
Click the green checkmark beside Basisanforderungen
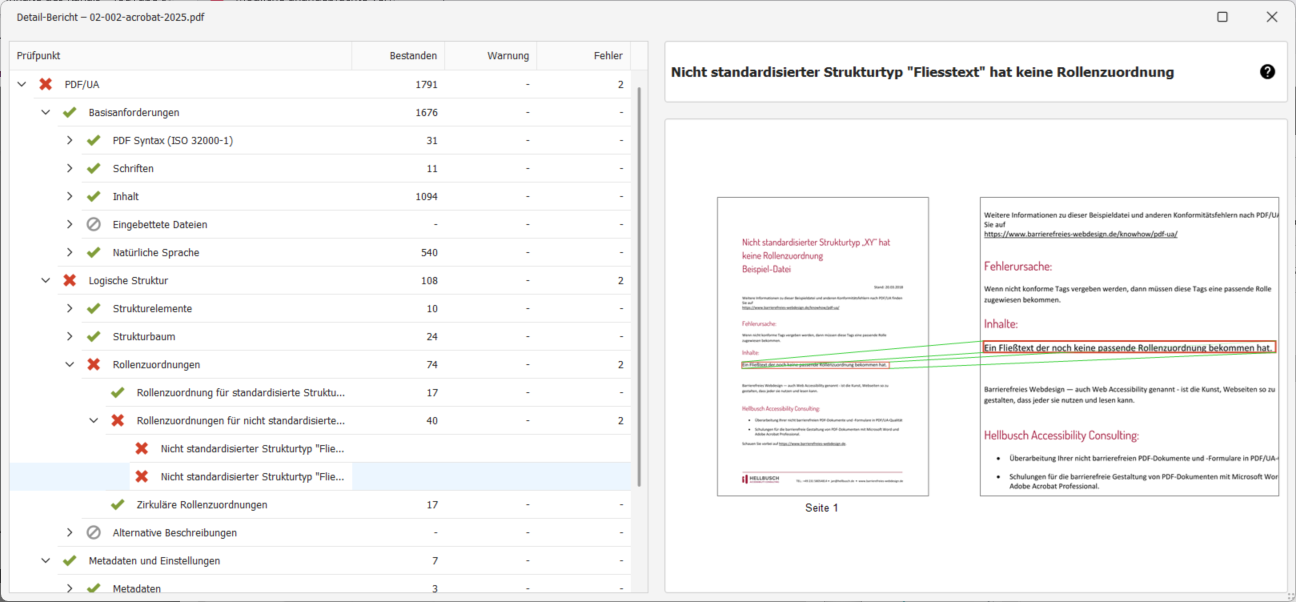(69, 113)
